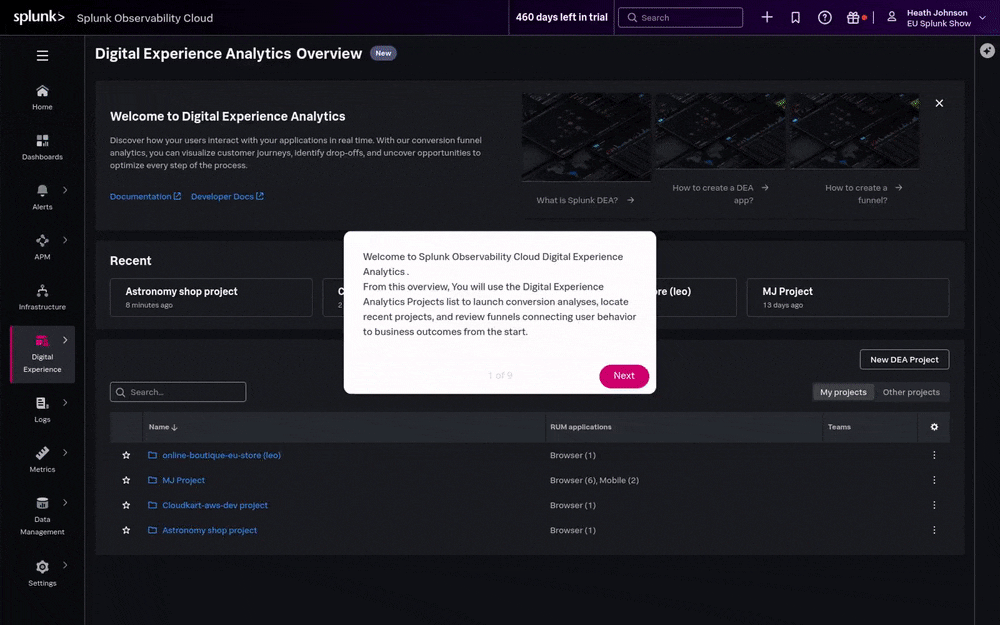This screenshot has height=625, width=1000.
Task: Open Logs in the sidebar
Action: (x=42, y=410)
